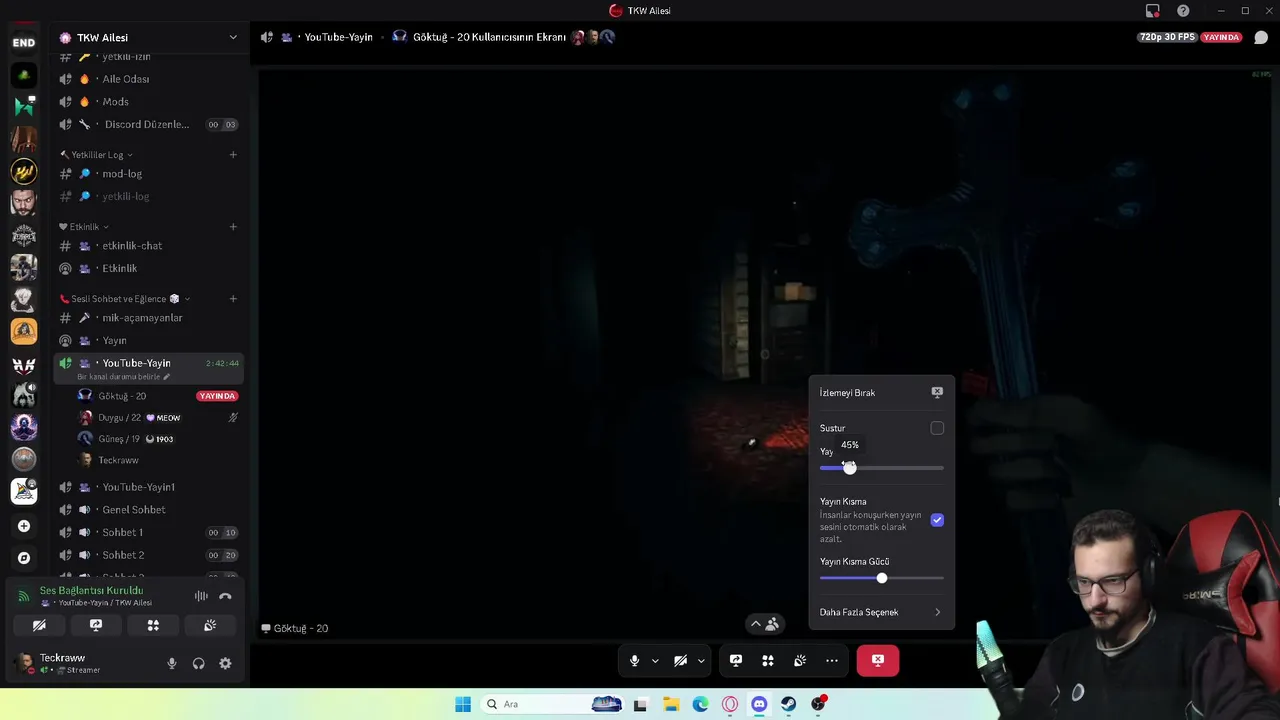This screenshot has width=1280, height=720.
Task: Adjust the Yayın Kısma Gücü slider
Action: pyautogui.click(x=881, y=578)
